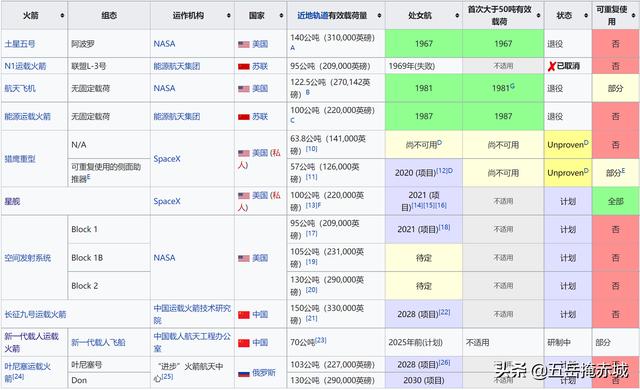Viewport: 640px width, 390px height.
Task: Open footnote [10] beside 63.8公吨 payload
Action: point(311,149)
